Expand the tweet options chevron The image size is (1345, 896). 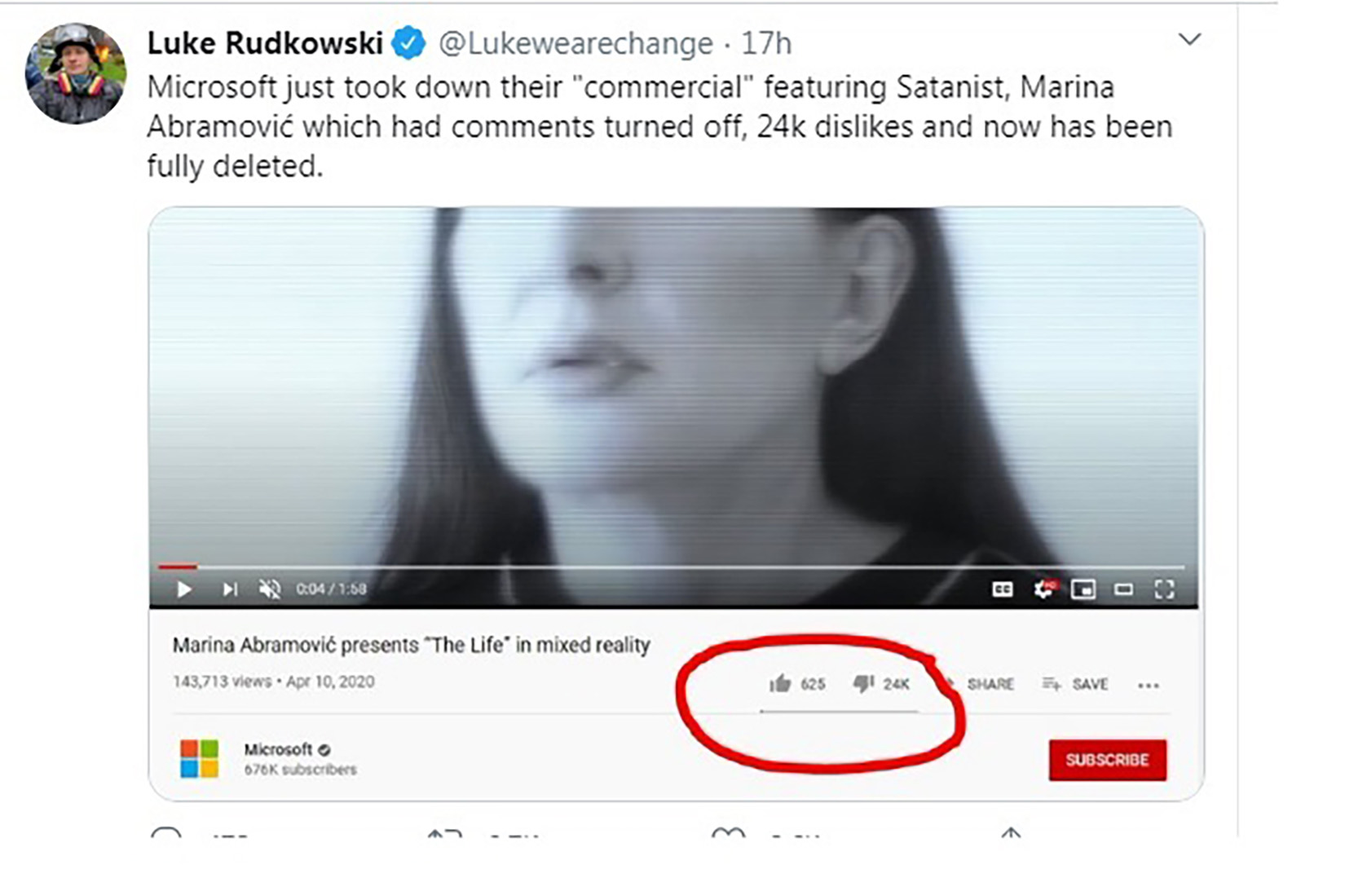pyautogui.click(x=1190, y=39)
